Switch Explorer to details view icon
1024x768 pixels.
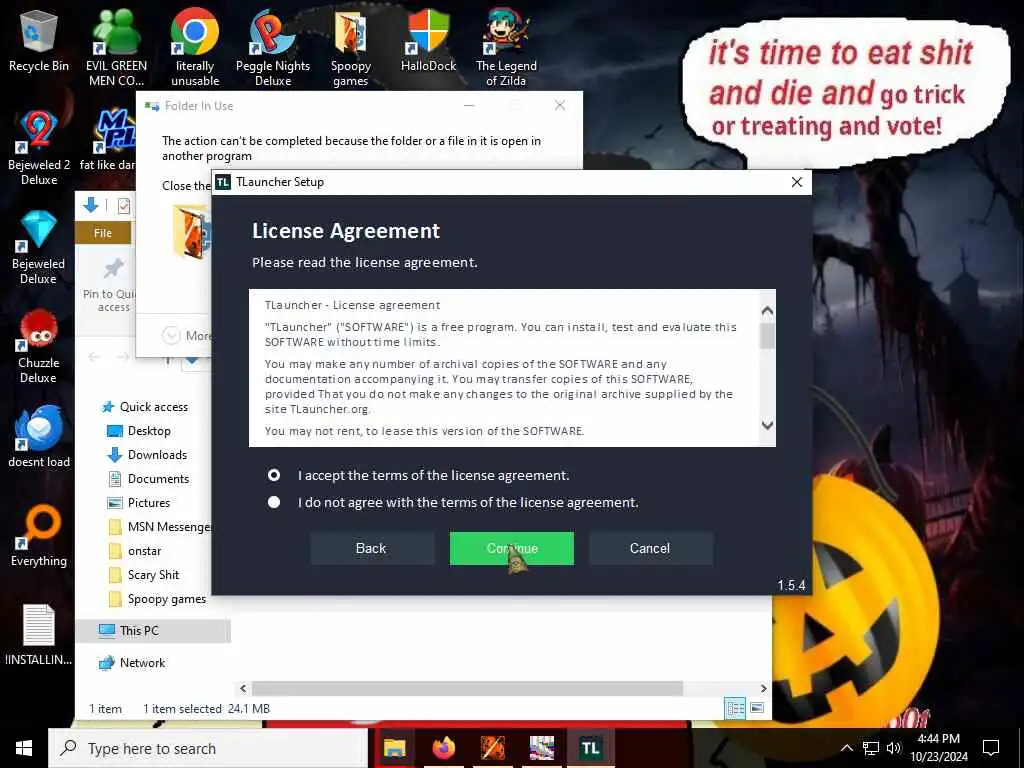point(735,708)
